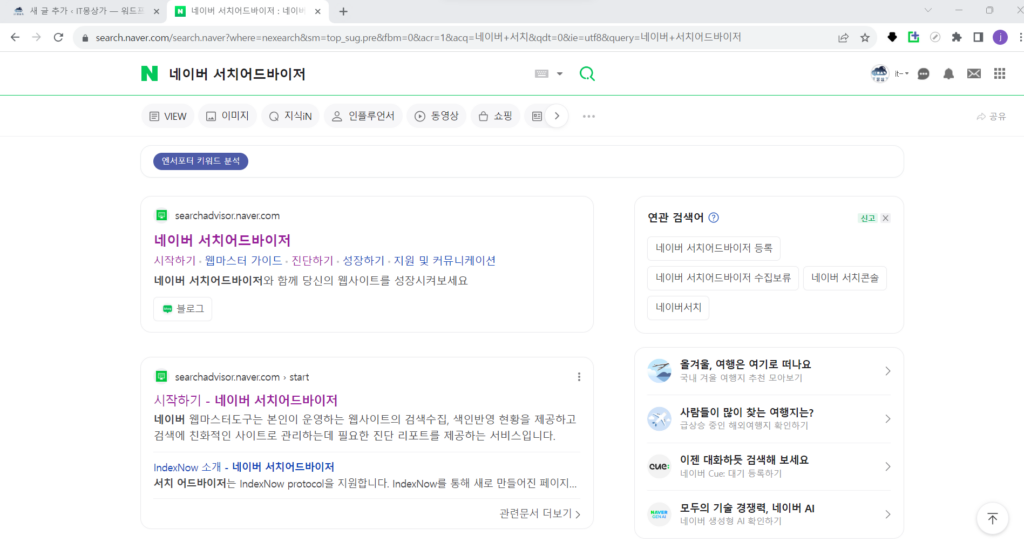Screen dimensions: 1024x549
Task: Expand chevron for 모두의 기술 경쟁력, 네이버 AI
Action: point(888,514)
